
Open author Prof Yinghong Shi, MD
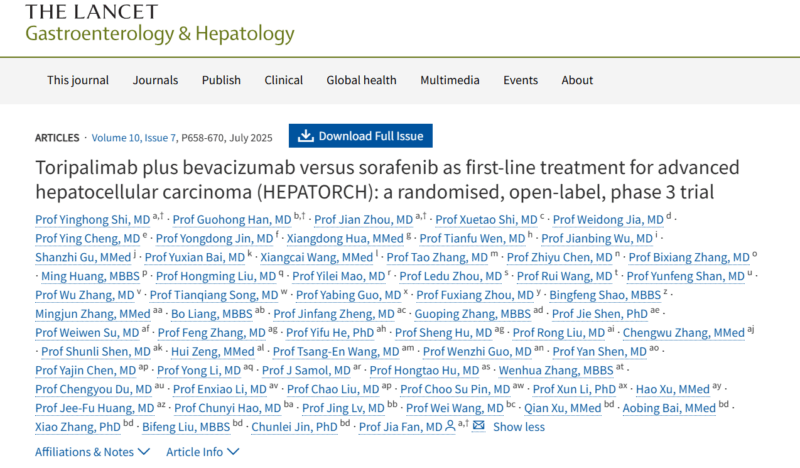pyautogui.click(x=92, y=220)
